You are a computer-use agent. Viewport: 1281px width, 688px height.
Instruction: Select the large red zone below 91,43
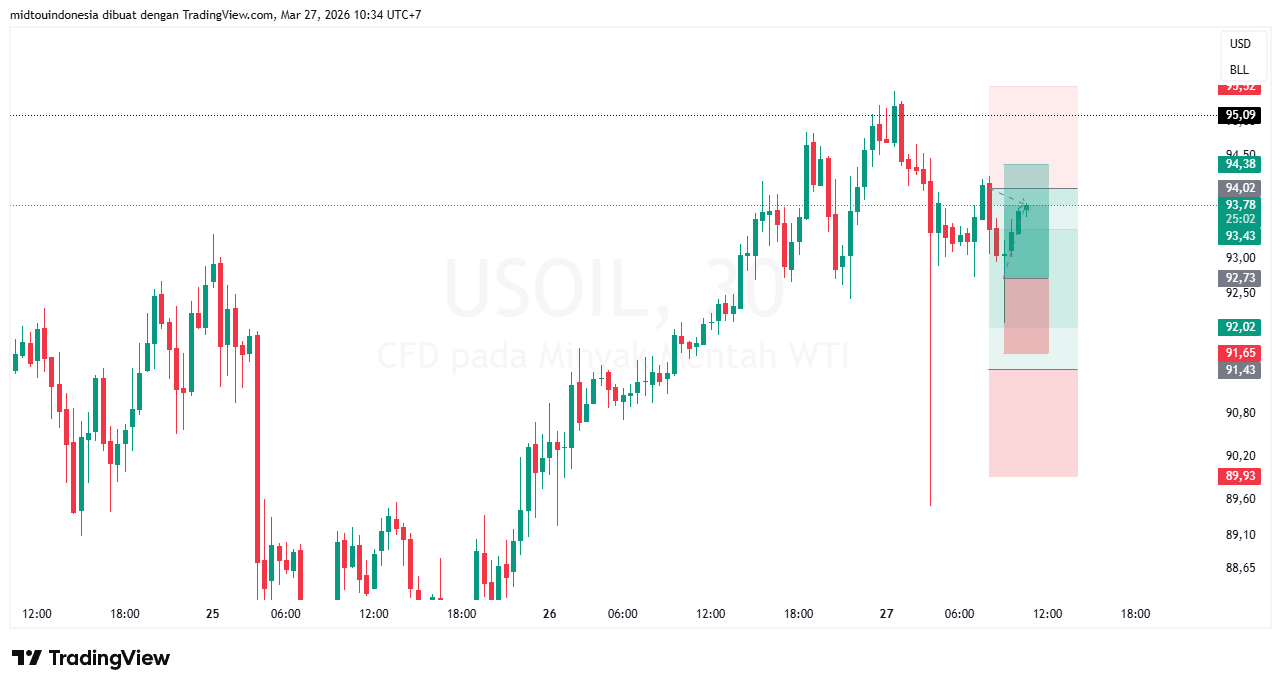pyautogui.click(x=1033, y=423)
